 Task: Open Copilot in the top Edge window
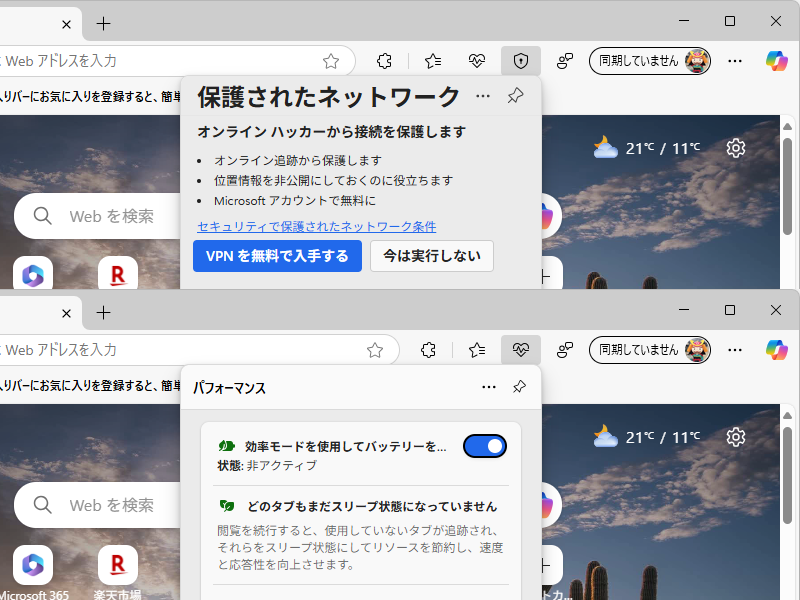pos(777,61)
